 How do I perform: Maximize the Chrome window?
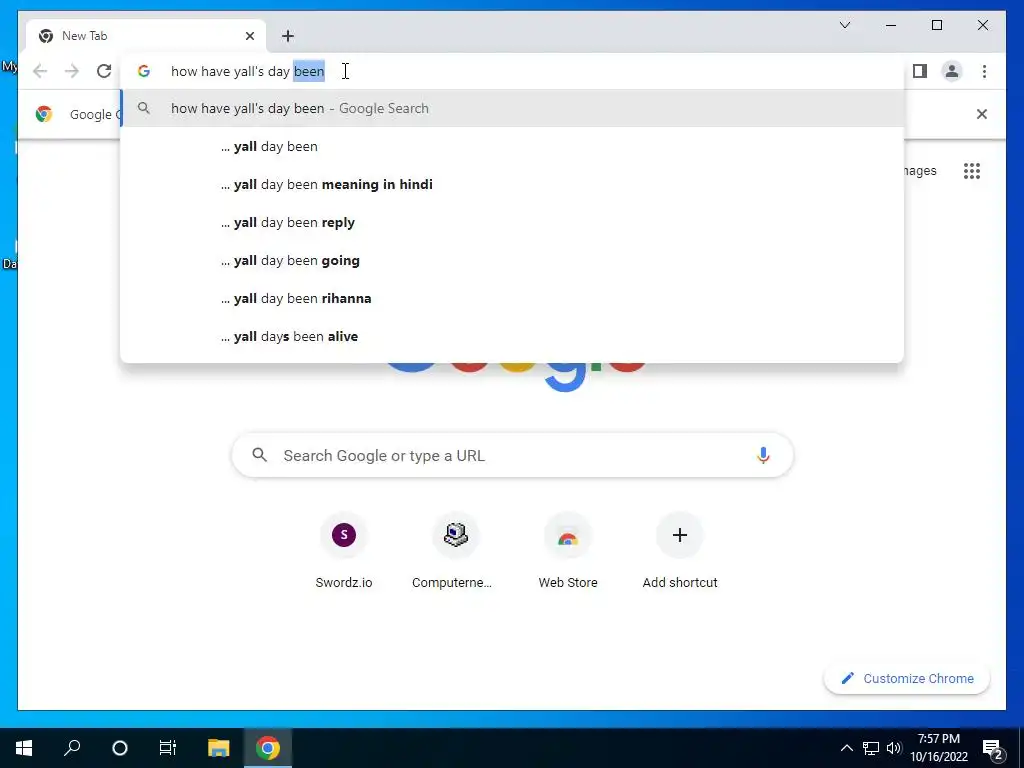[x=936, y=25]
